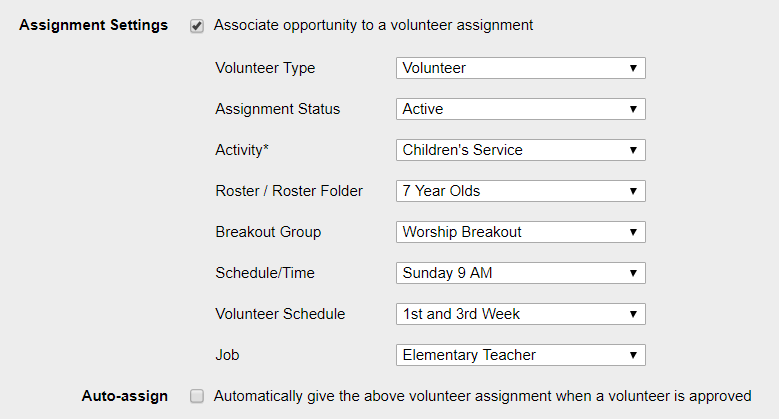
Task: Open the Volunteer Type dropdown
Action: pyautogui.click(x=521, y=68)
